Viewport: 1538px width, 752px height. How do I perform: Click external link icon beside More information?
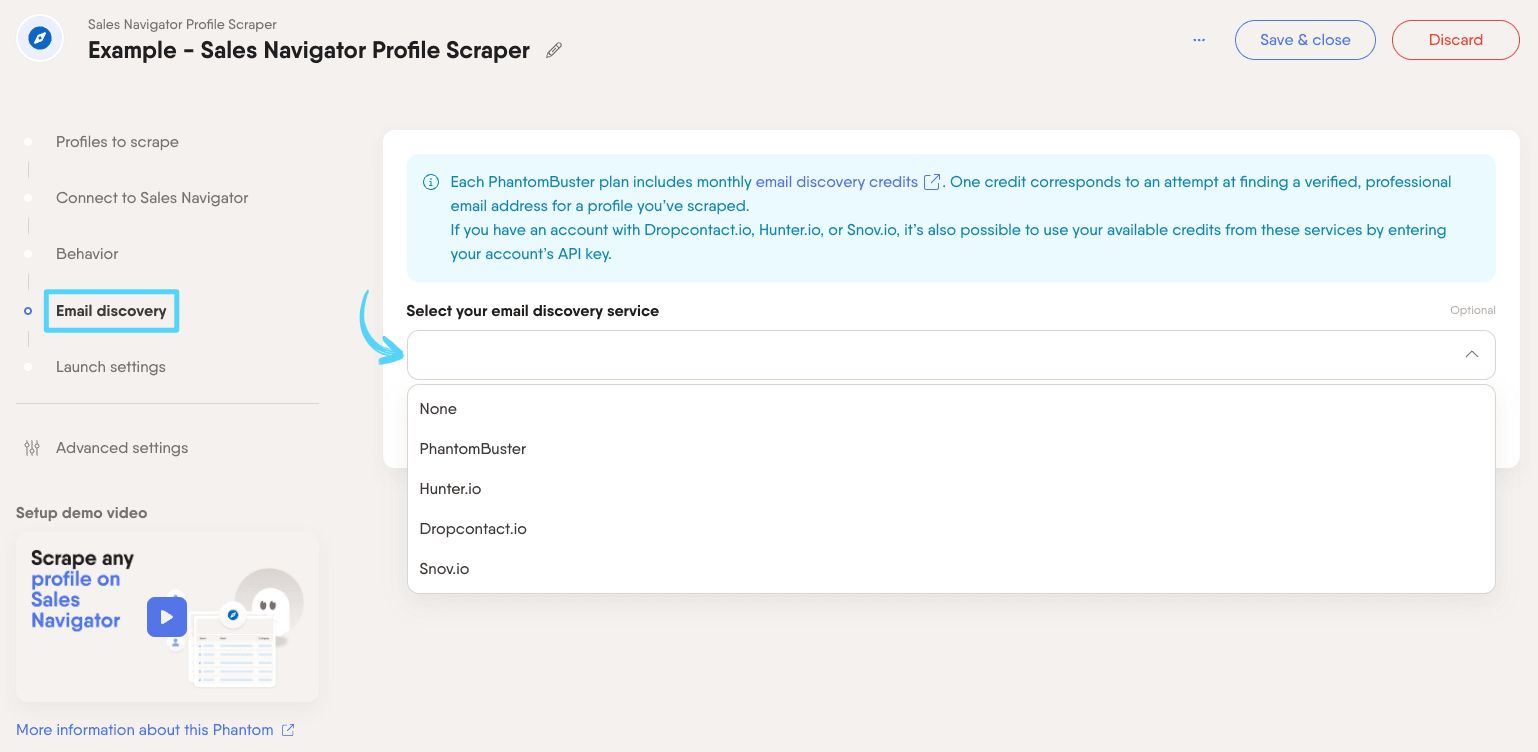click(x=288, y=730)
